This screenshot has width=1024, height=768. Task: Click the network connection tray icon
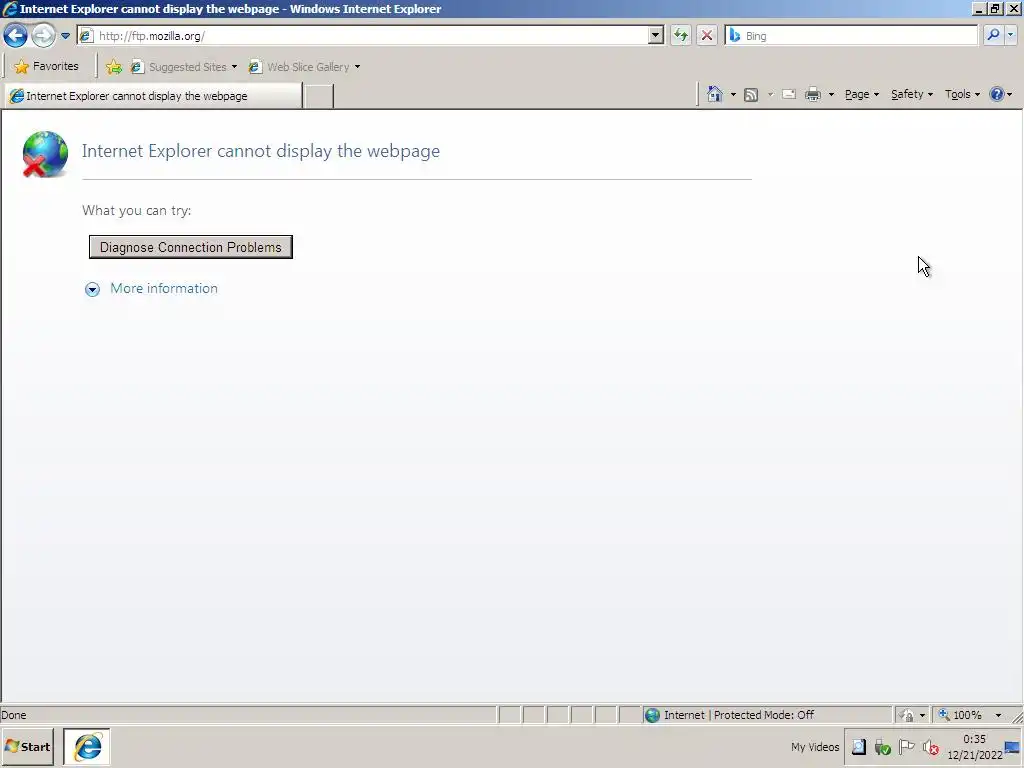click(x=882, y=746)
